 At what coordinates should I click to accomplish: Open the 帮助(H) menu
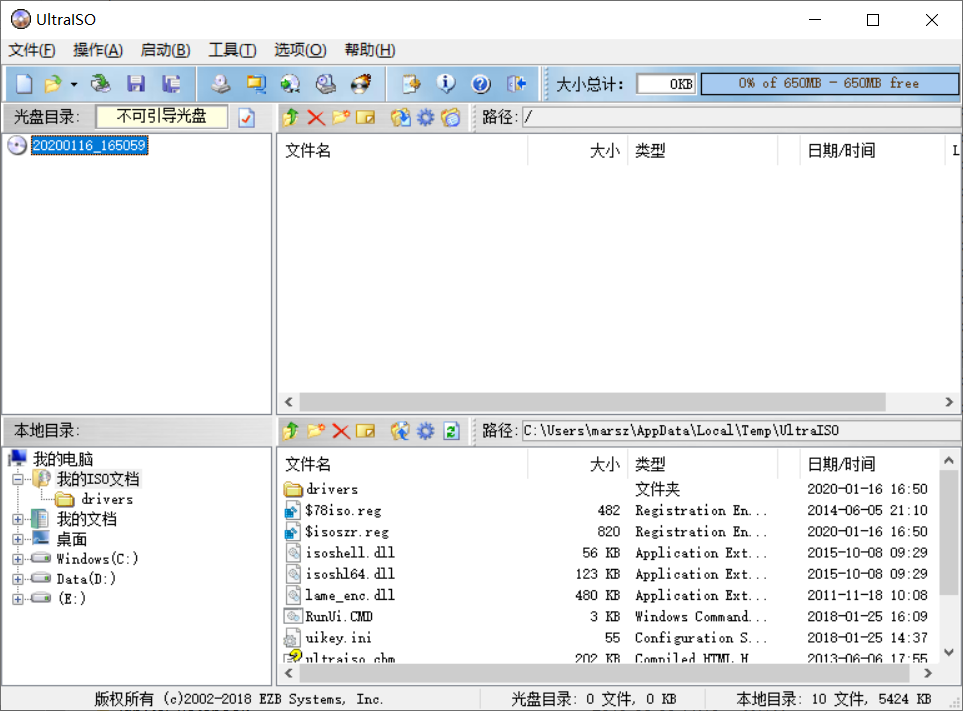pyautogui.click(x=370, y=50)
